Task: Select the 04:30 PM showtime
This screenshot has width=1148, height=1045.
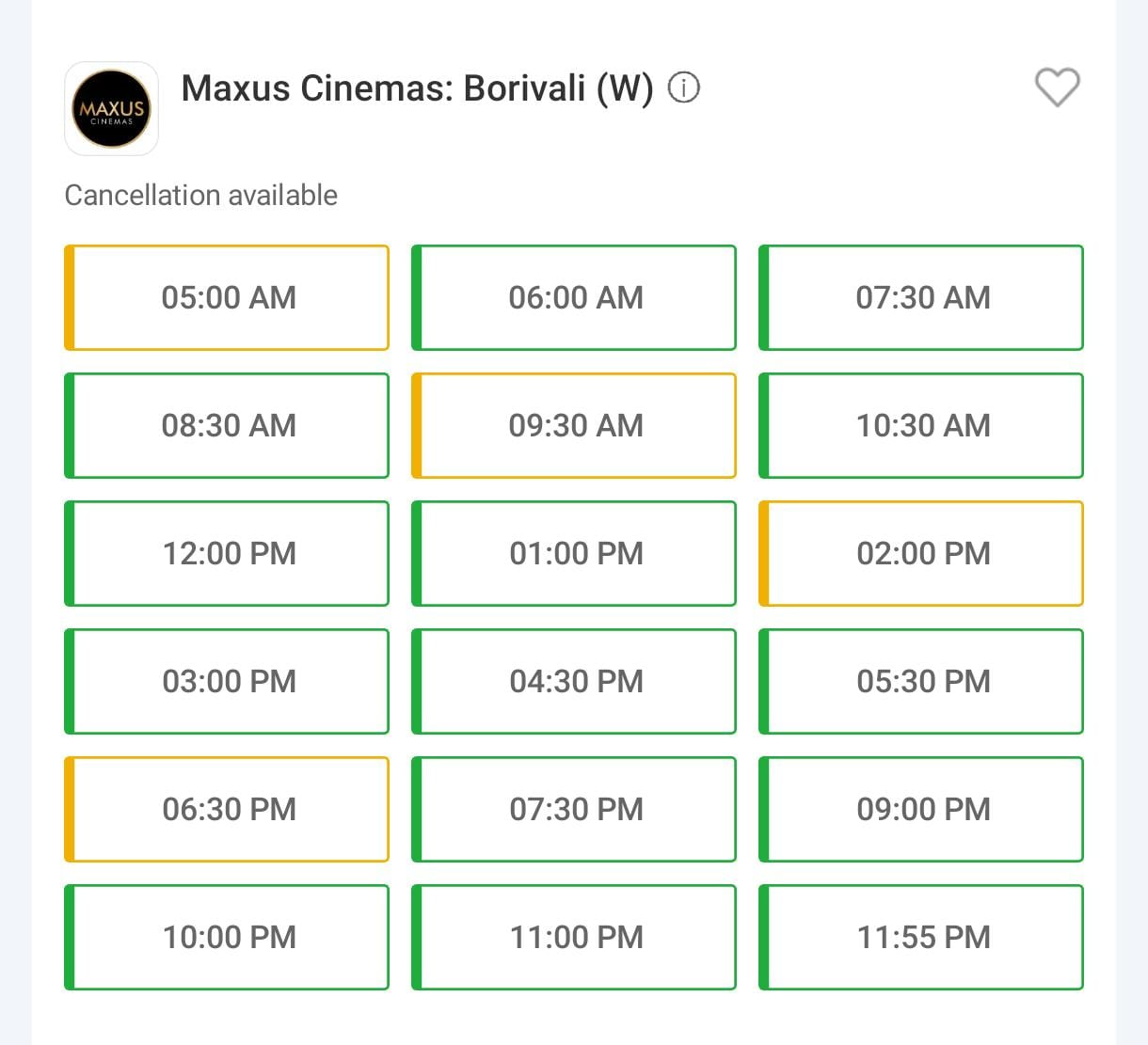Action: (575, 682)
